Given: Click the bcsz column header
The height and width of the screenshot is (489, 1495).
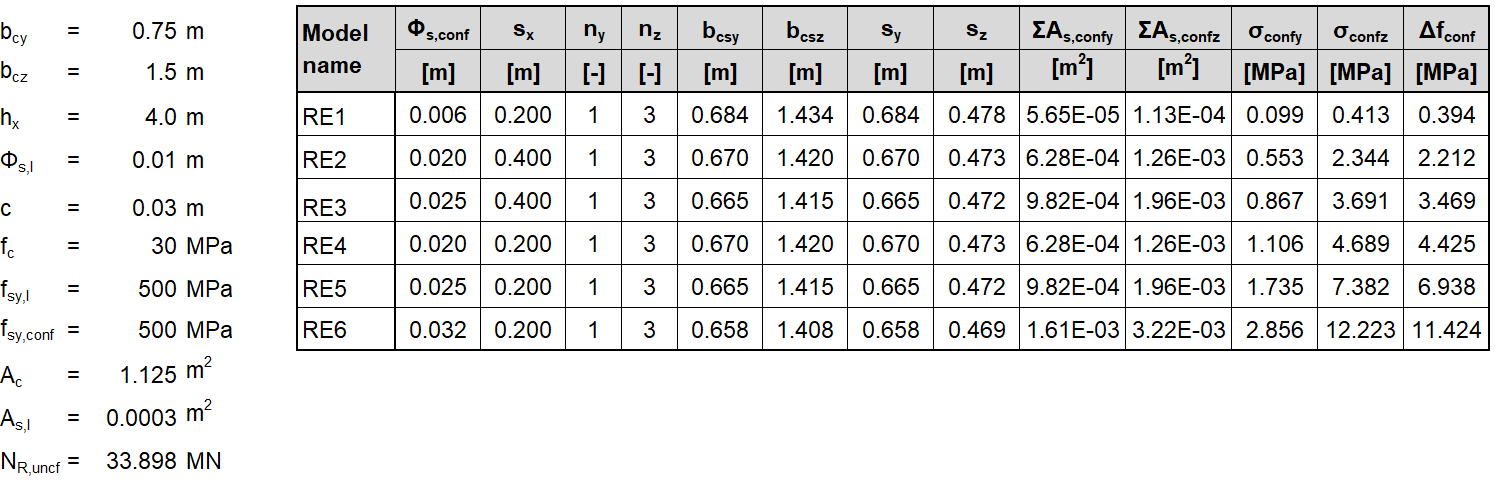Looking at the screenshot, I should pyautogui.click(x=804, y=33).
